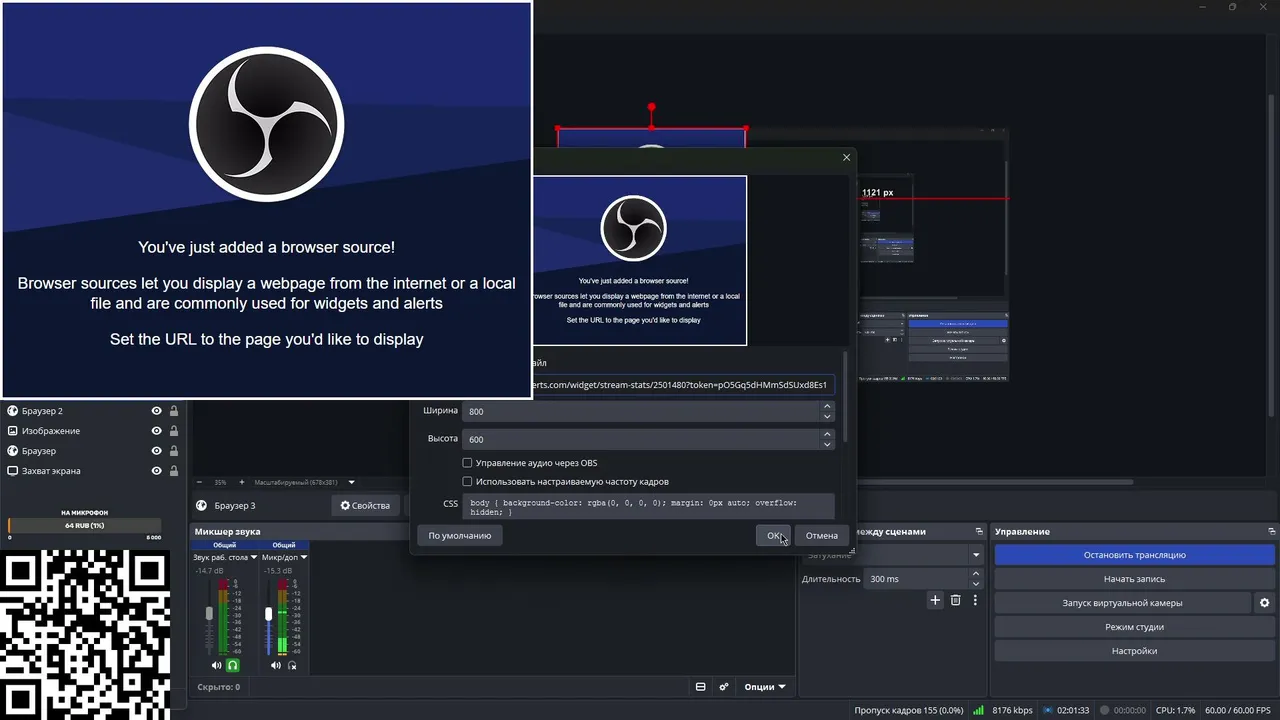Mute the 'Звук раб. стола' speaker icon
This screenshot has height=720, width=1280.
coord(217,665)
